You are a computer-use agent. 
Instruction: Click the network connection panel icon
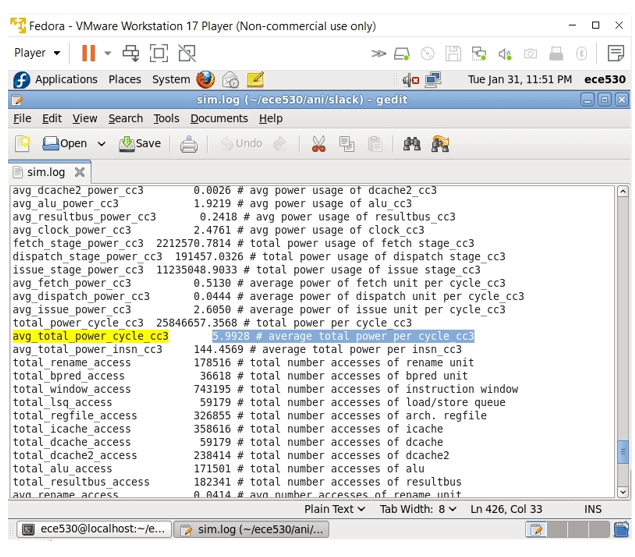[433, 80]
